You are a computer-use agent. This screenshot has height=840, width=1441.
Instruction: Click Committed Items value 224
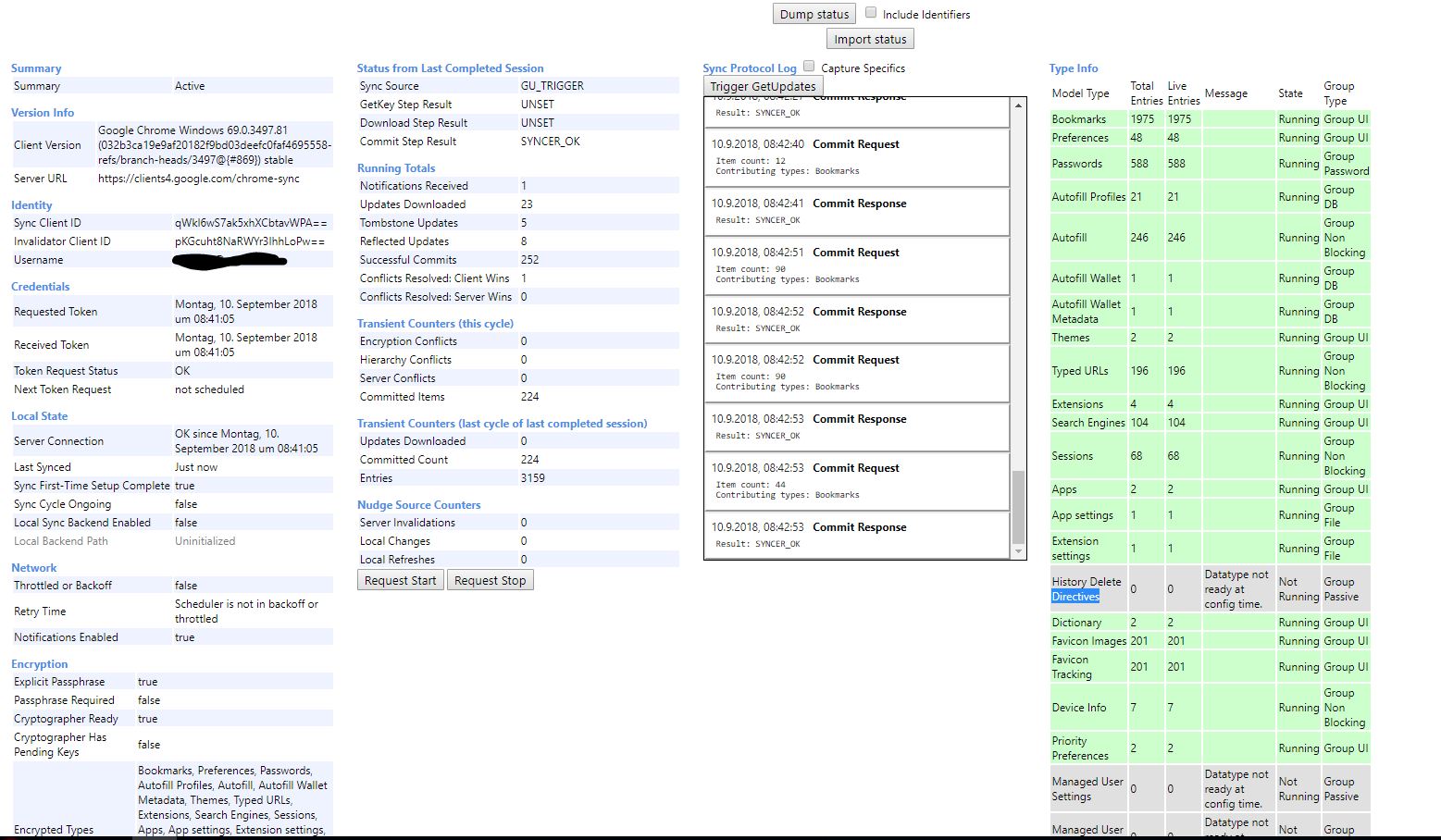click(529, 397)
